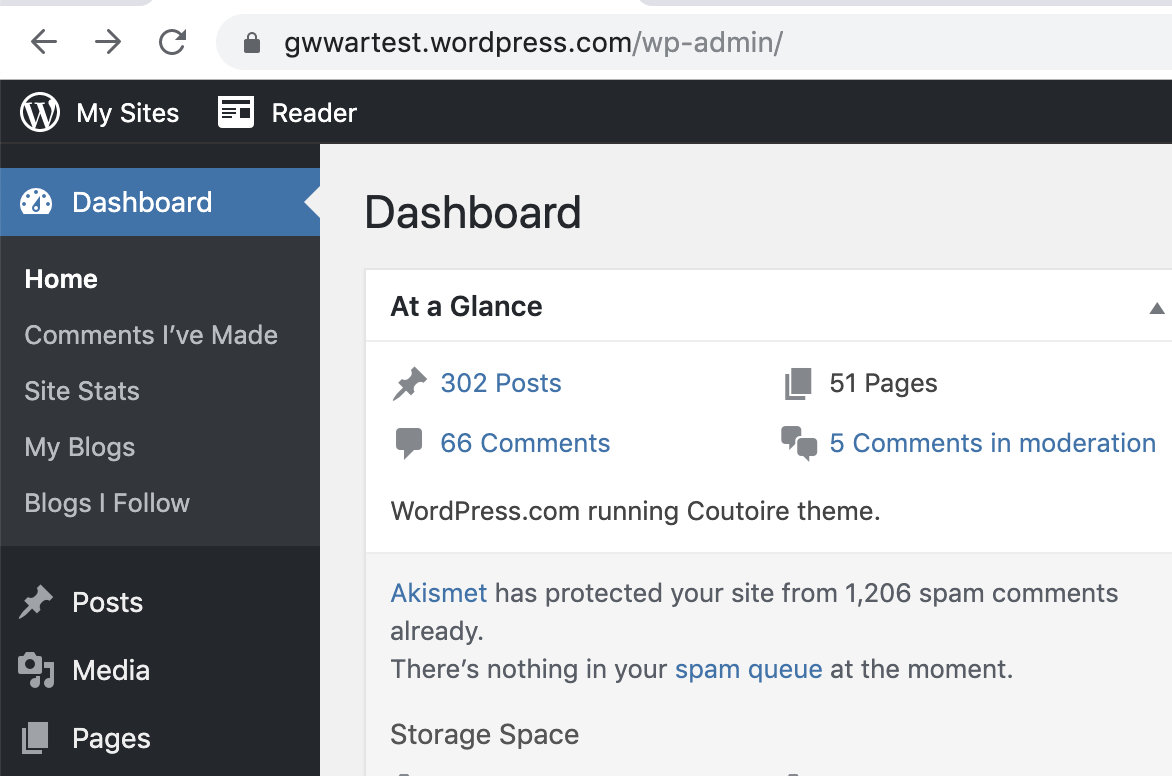Open My Sites in the admin bar
Screen dimensions: 1172x776
pos(128,113)
